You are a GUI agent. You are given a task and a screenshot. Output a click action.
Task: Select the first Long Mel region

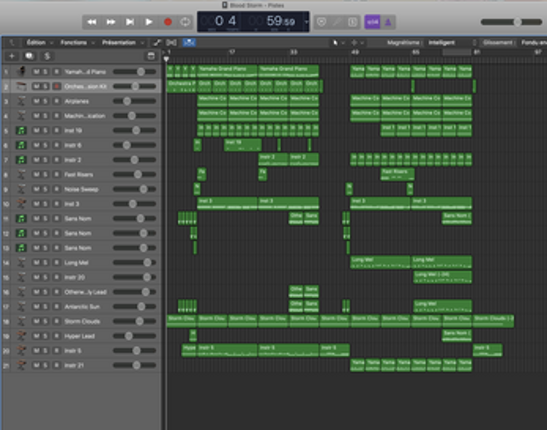(x=380, y=262)
